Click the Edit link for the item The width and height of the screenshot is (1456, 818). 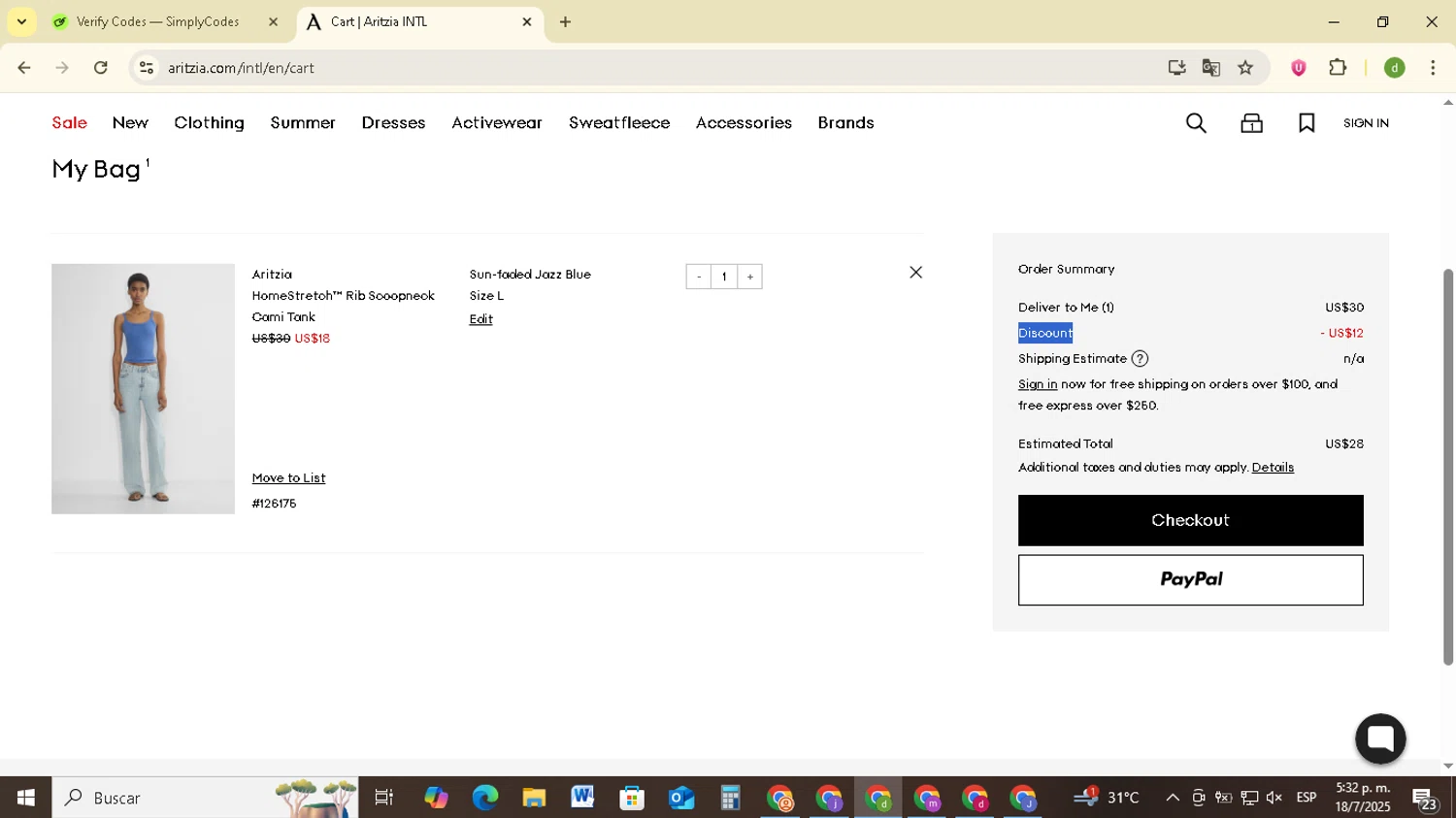[481, 319]
